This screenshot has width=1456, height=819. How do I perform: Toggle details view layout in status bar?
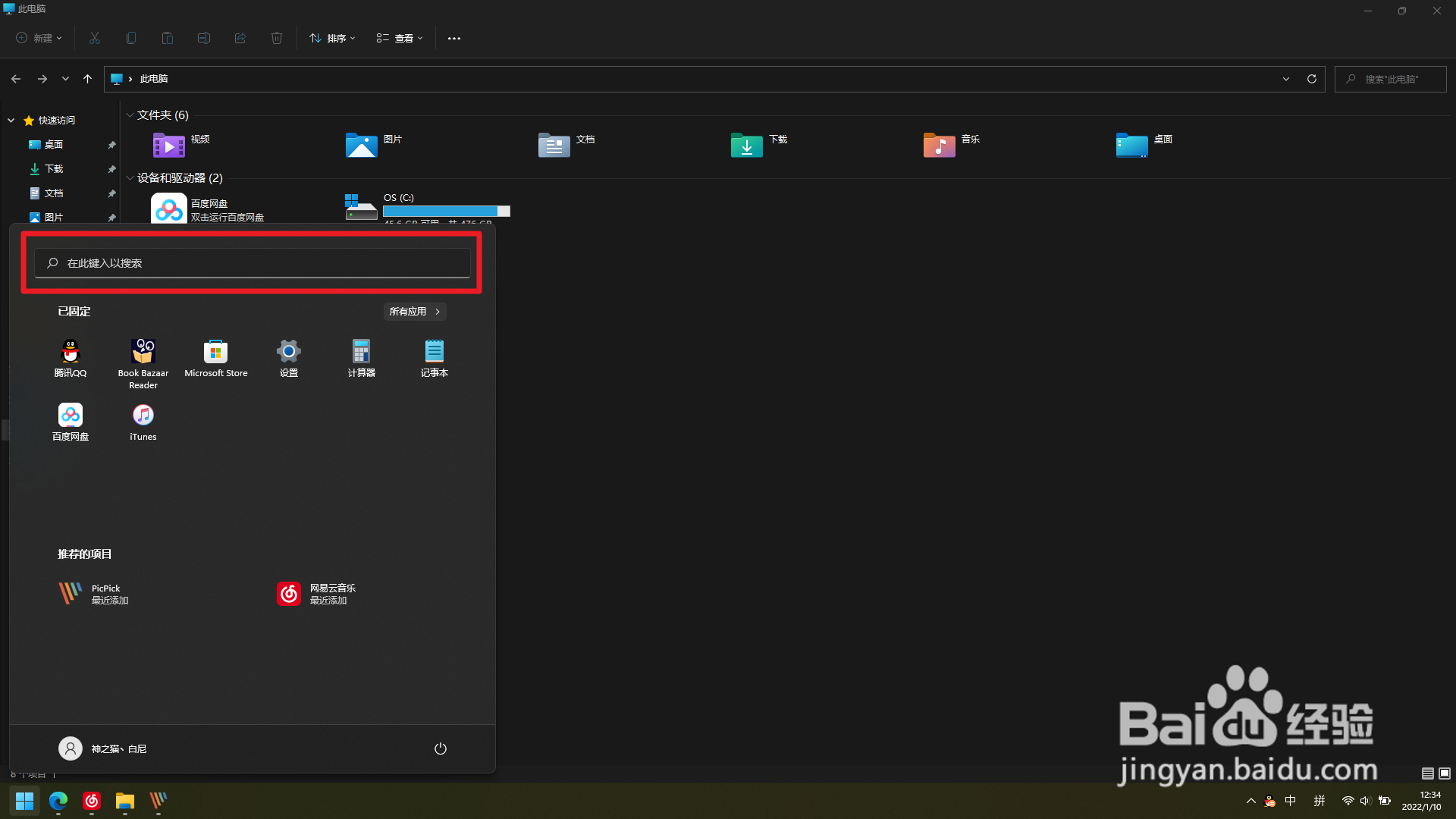(1427, 773)
